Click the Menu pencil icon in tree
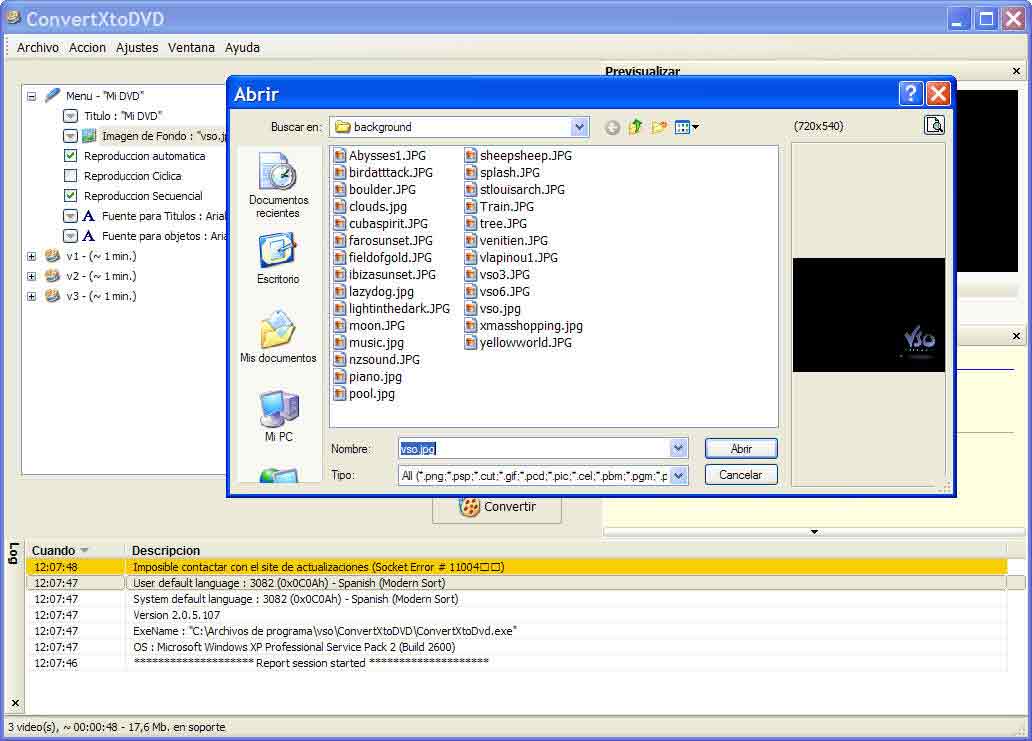This screenshot has width=1032, height=741. (53, 95)
